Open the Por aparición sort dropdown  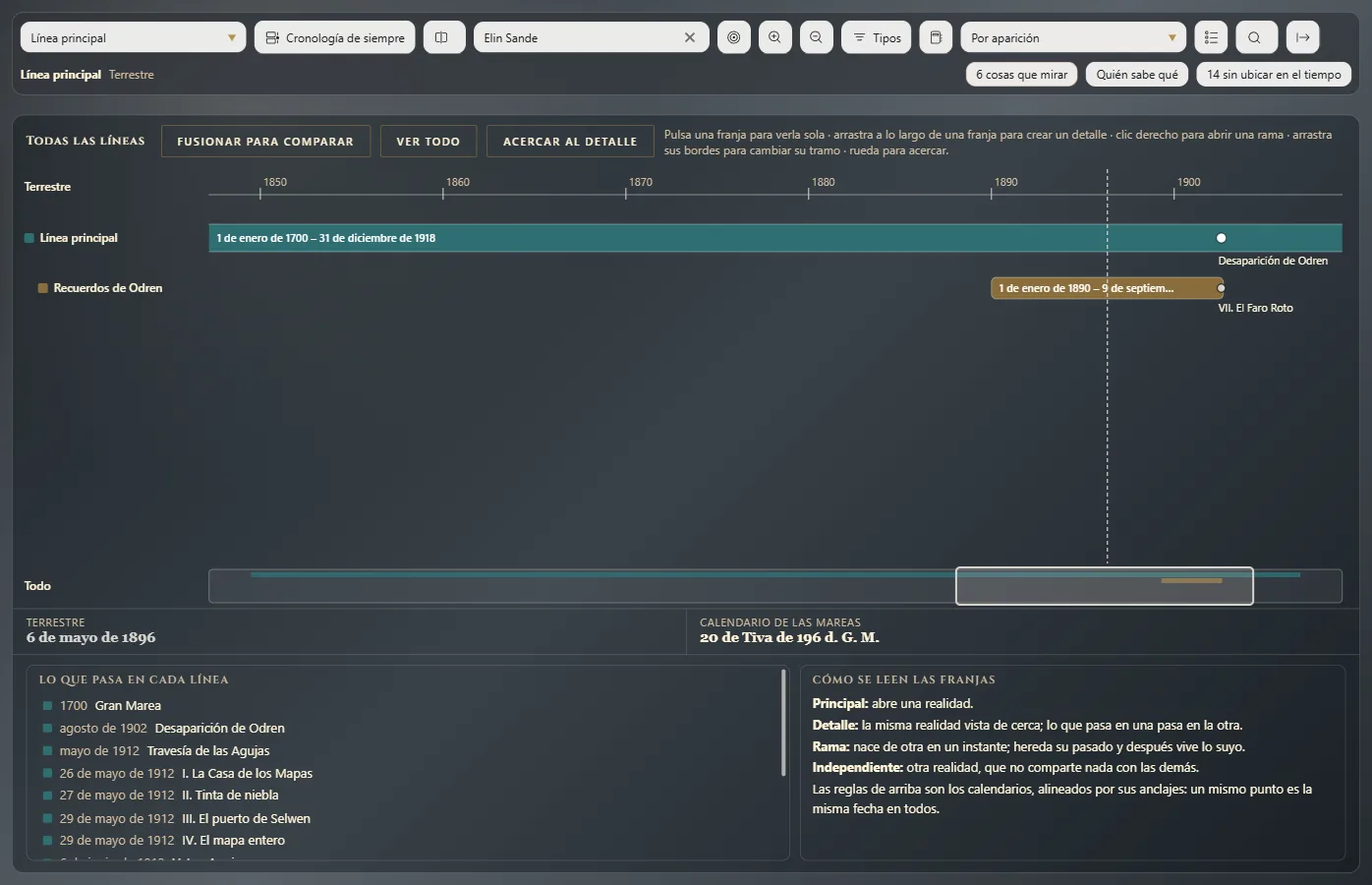pos(1074,37)
